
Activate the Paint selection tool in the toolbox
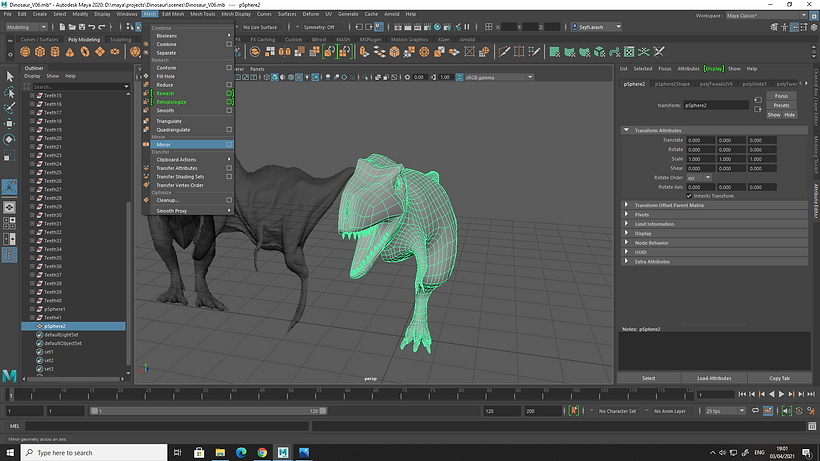[9, 108]
